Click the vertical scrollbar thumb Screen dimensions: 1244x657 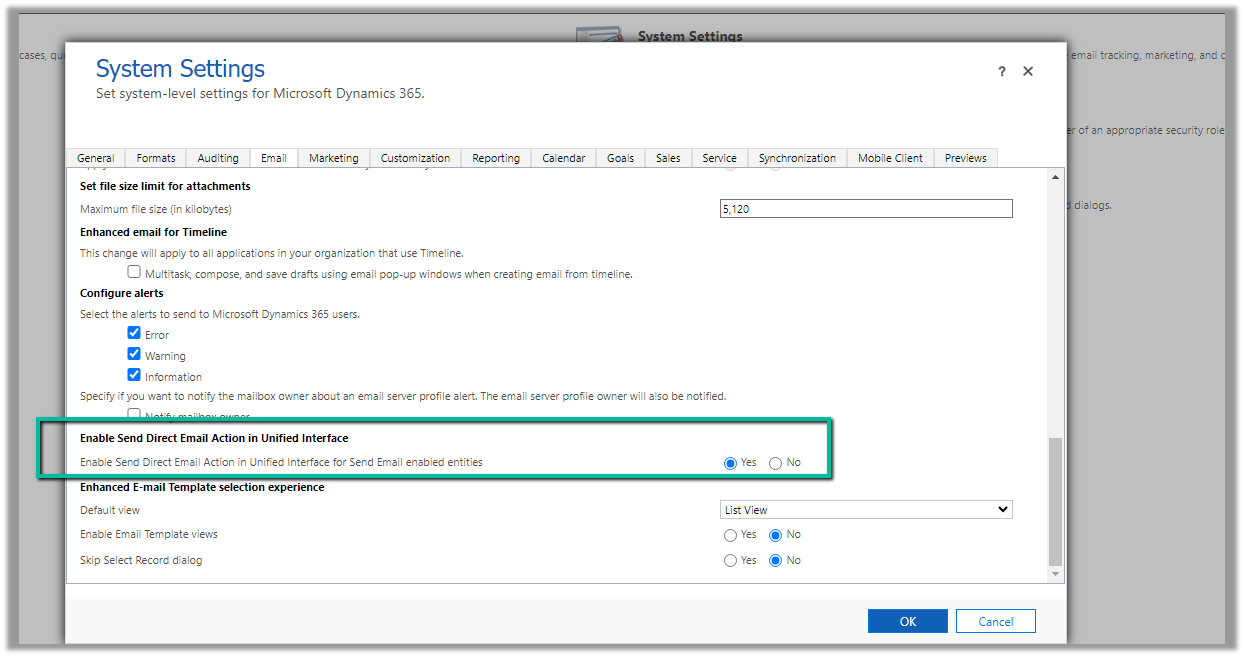coord(1055,500)
